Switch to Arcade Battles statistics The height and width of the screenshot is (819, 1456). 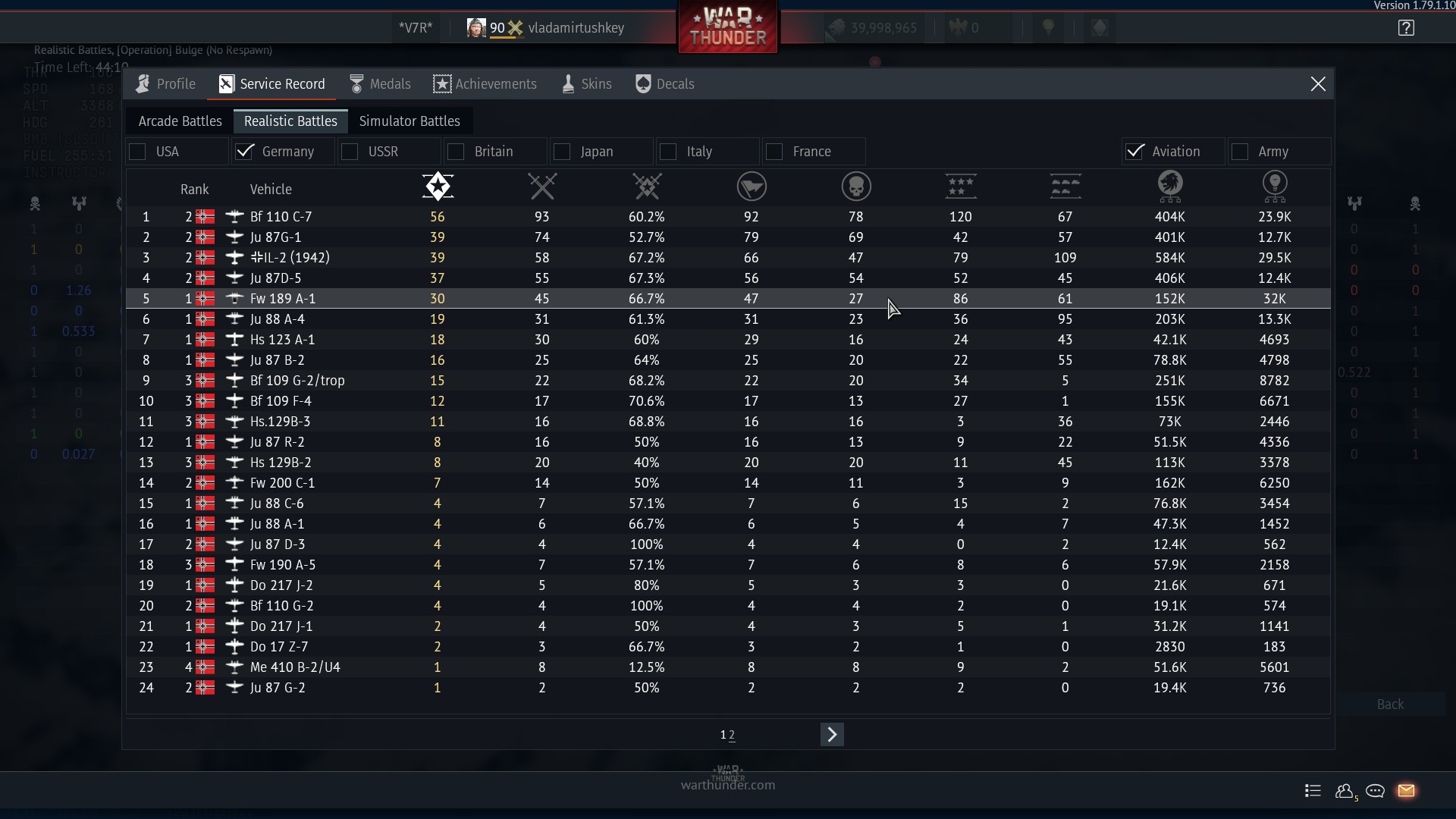point(180,121)
